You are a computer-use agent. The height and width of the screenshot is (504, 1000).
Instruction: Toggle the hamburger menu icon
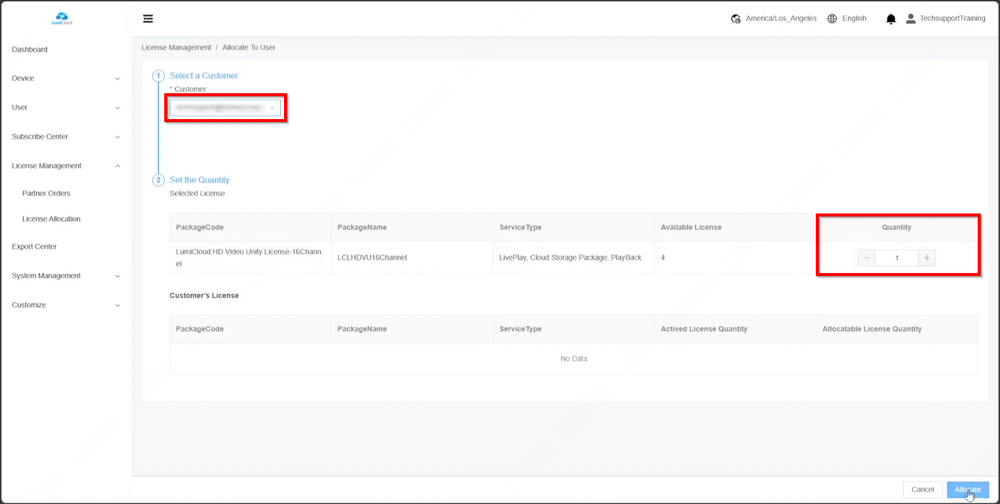coord(148,19)
